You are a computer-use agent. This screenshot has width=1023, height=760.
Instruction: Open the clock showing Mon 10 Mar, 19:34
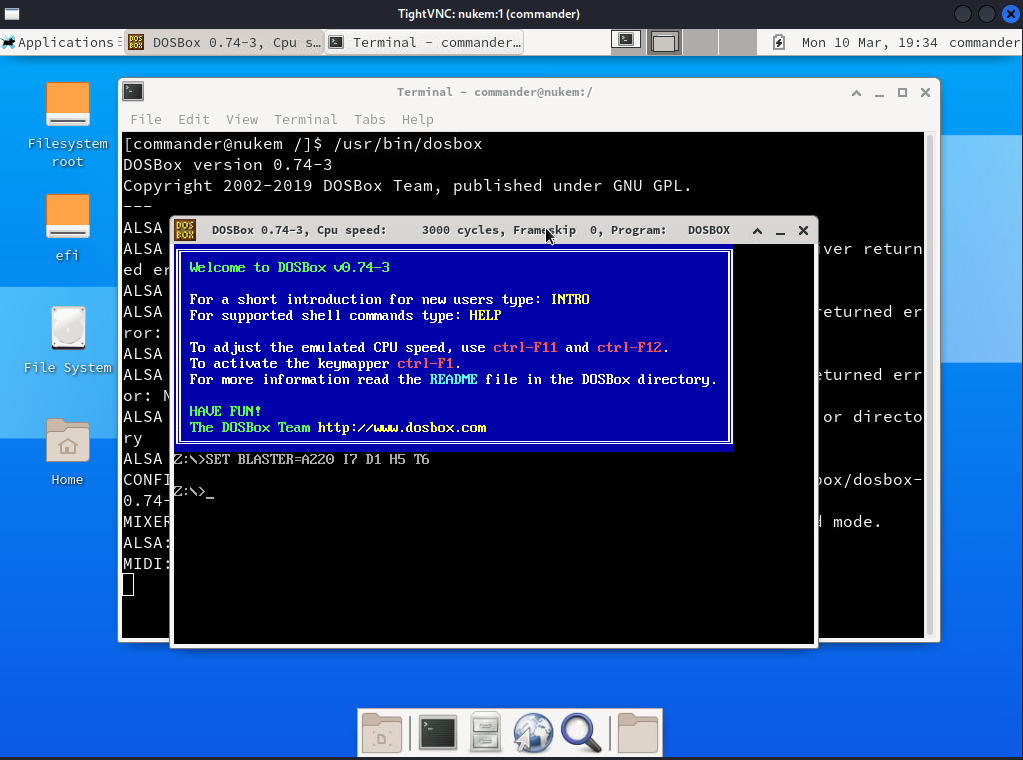coord(869,42)
